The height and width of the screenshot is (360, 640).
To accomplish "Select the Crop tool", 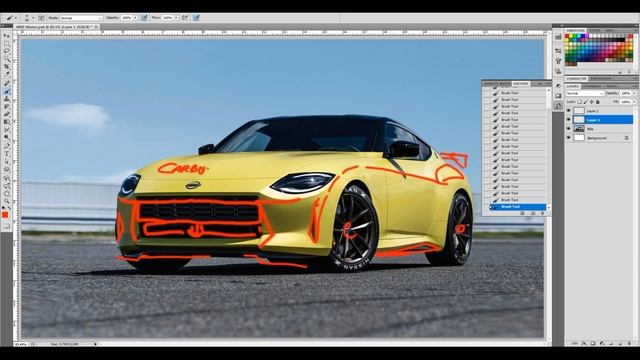I will [x=7, y=67].
